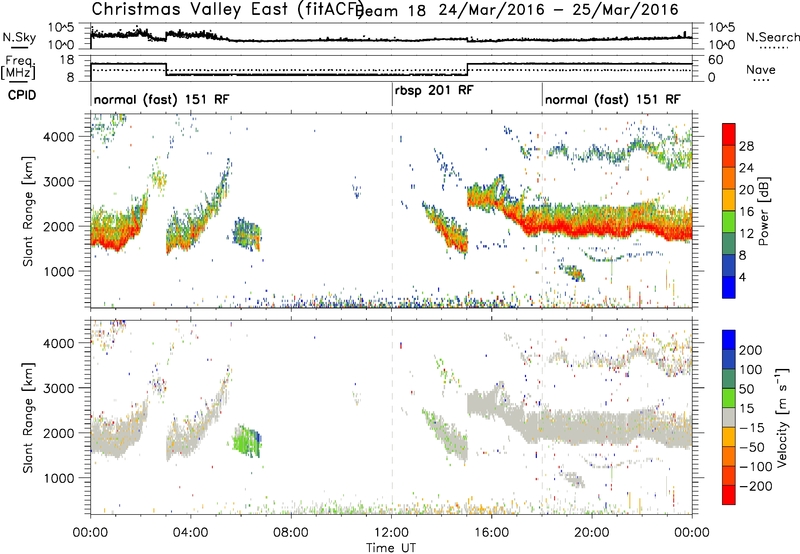Click the 20 tick on the Power colorbar
The width and height of the screenshot is (800, 554).
click(x=746, y=190)
